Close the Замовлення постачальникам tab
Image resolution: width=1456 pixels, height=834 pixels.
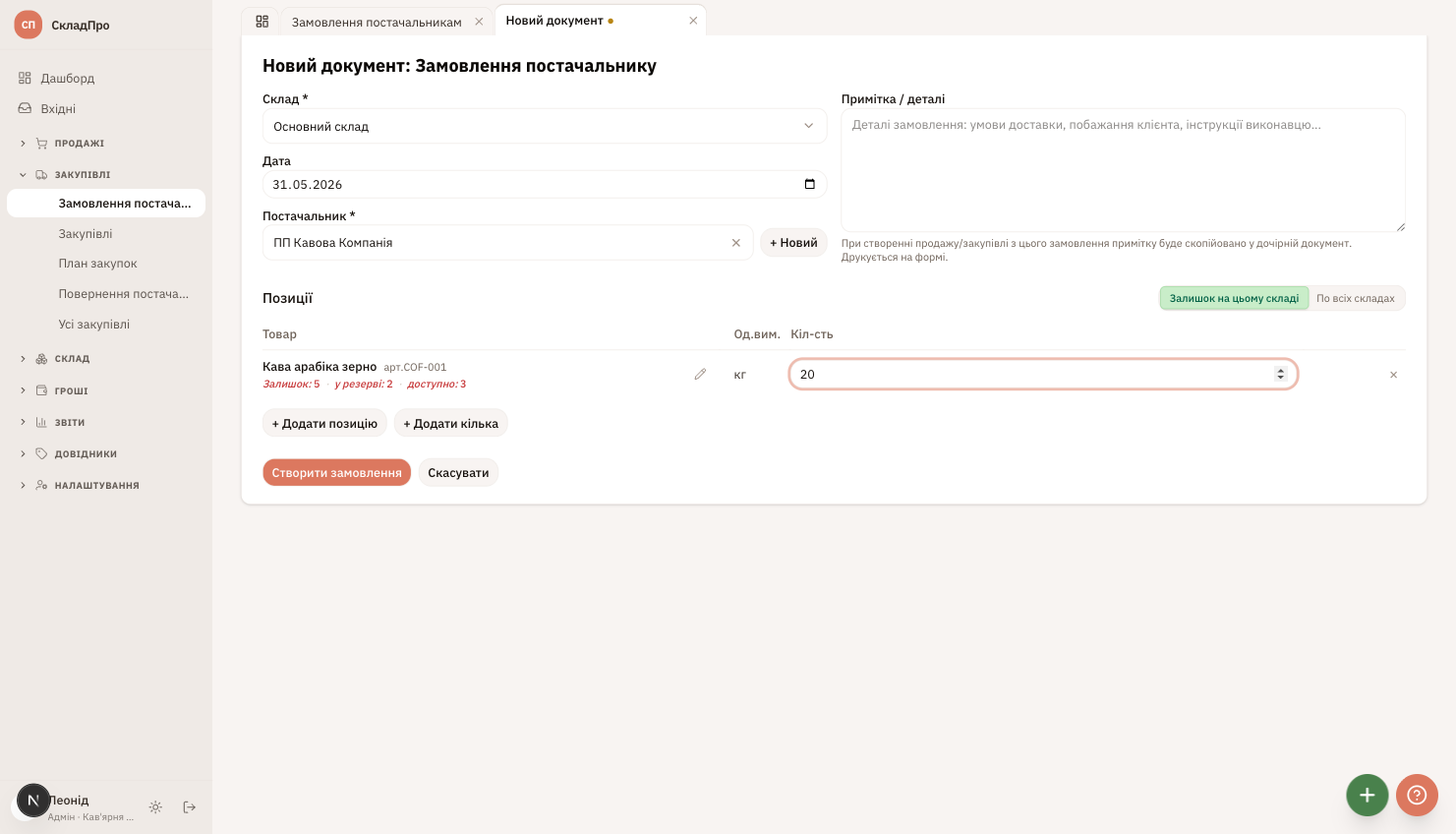point(479,22)
